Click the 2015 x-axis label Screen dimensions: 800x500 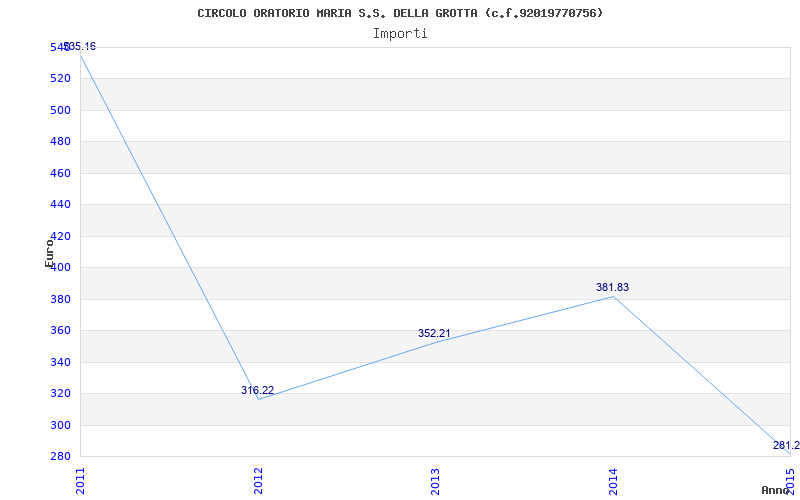pyautogui.click(x=790, y=481)
